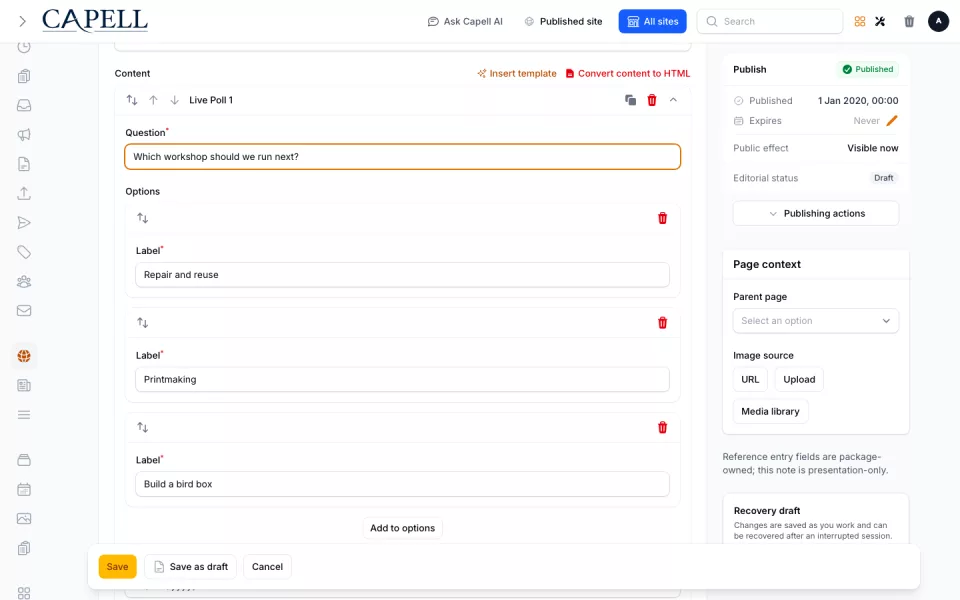Delete the Build a bird box option

coord(662,427)
